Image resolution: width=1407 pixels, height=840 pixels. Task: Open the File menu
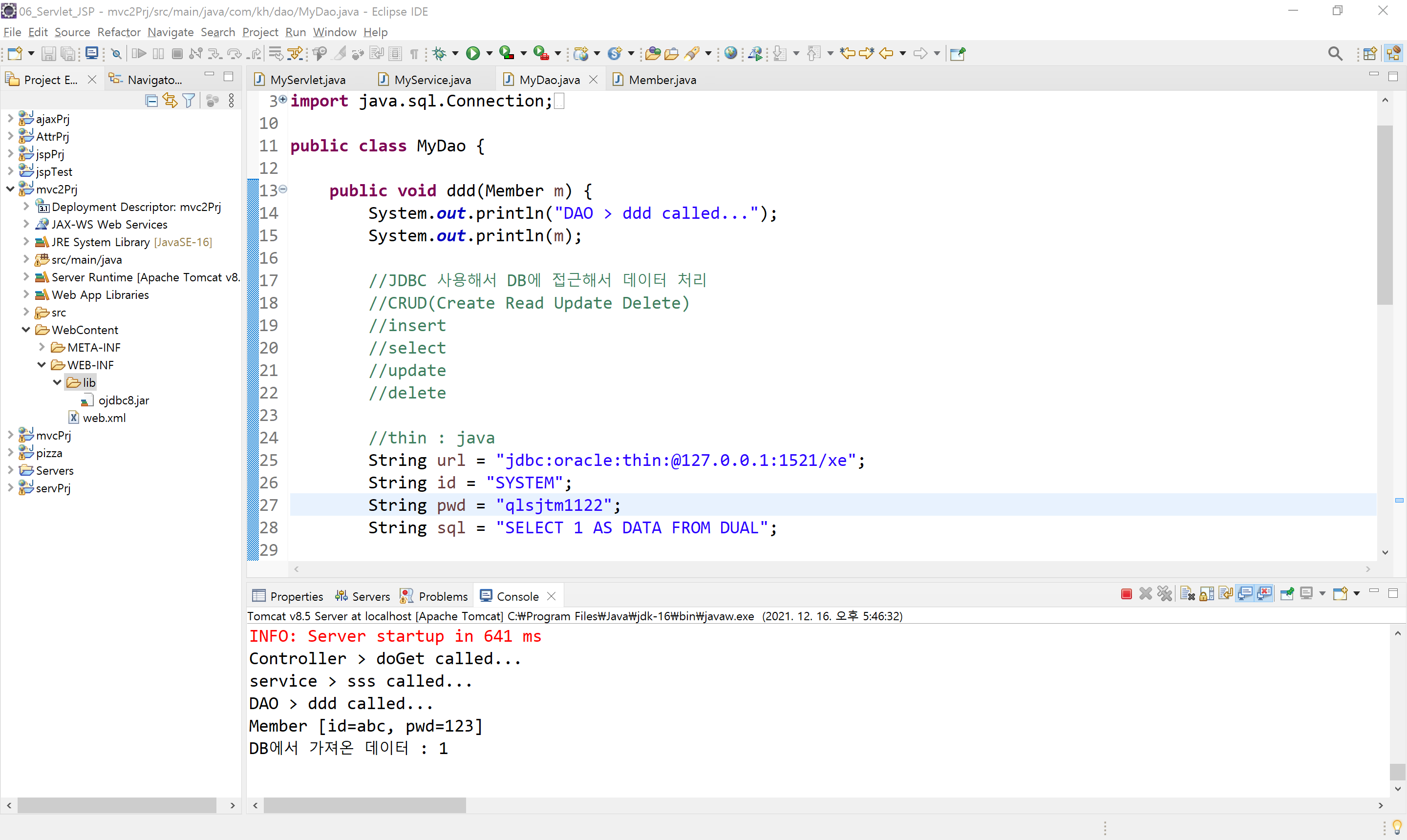point(12,32)
